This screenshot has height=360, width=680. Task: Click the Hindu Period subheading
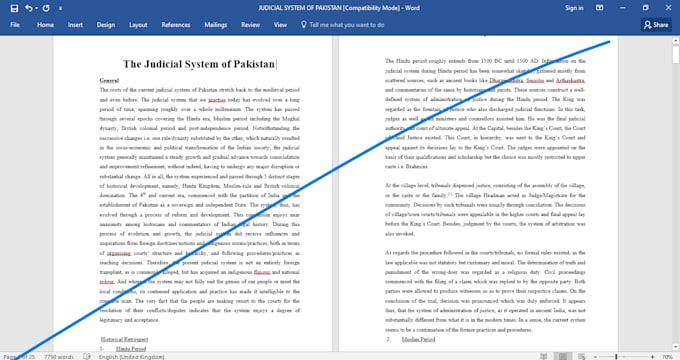131,349
